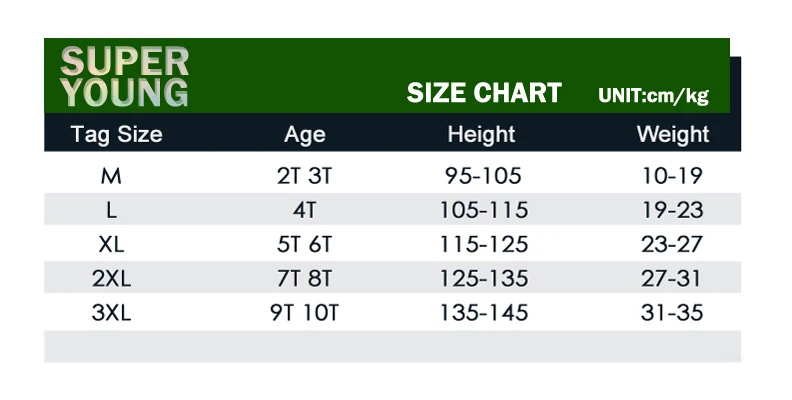
Task: Select the Tag Size column header
Action: point(117,134)
